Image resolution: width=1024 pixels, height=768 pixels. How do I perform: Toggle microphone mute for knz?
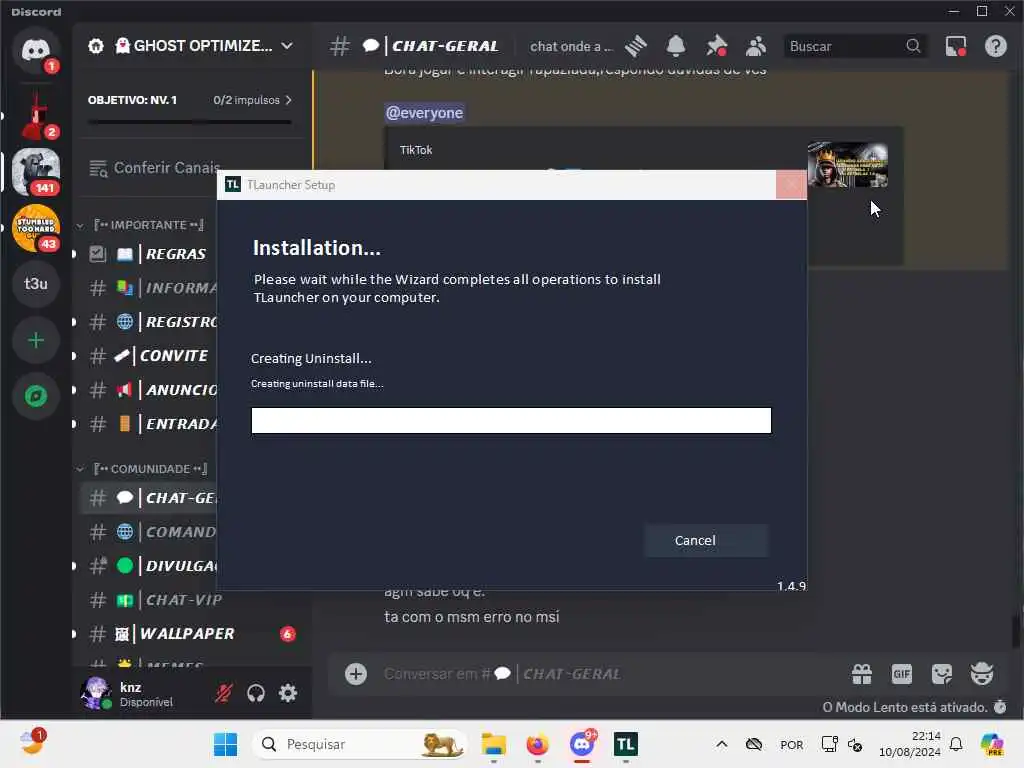point(224,693)
